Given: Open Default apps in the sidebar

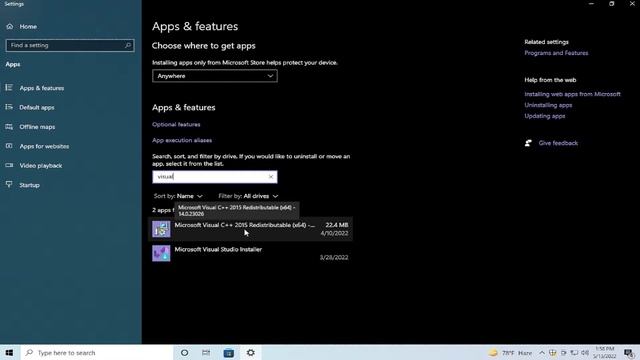Looking at the screenshot, I should coord(30,107).
